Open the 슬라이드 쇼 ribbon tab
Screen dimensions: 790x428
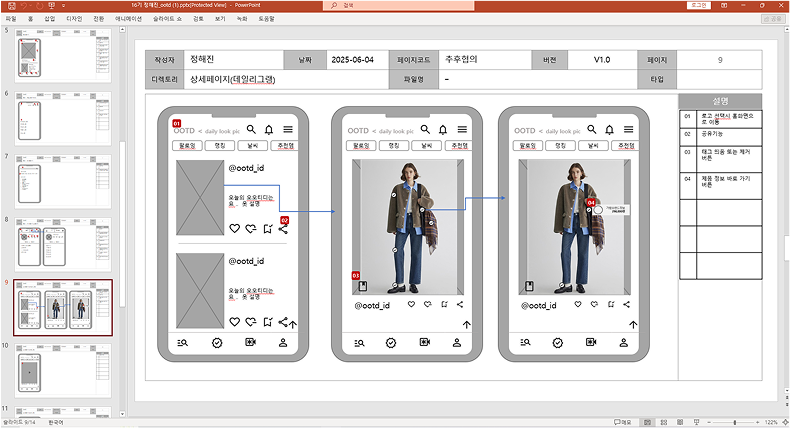pyautogui.click(x=171, y=18)
